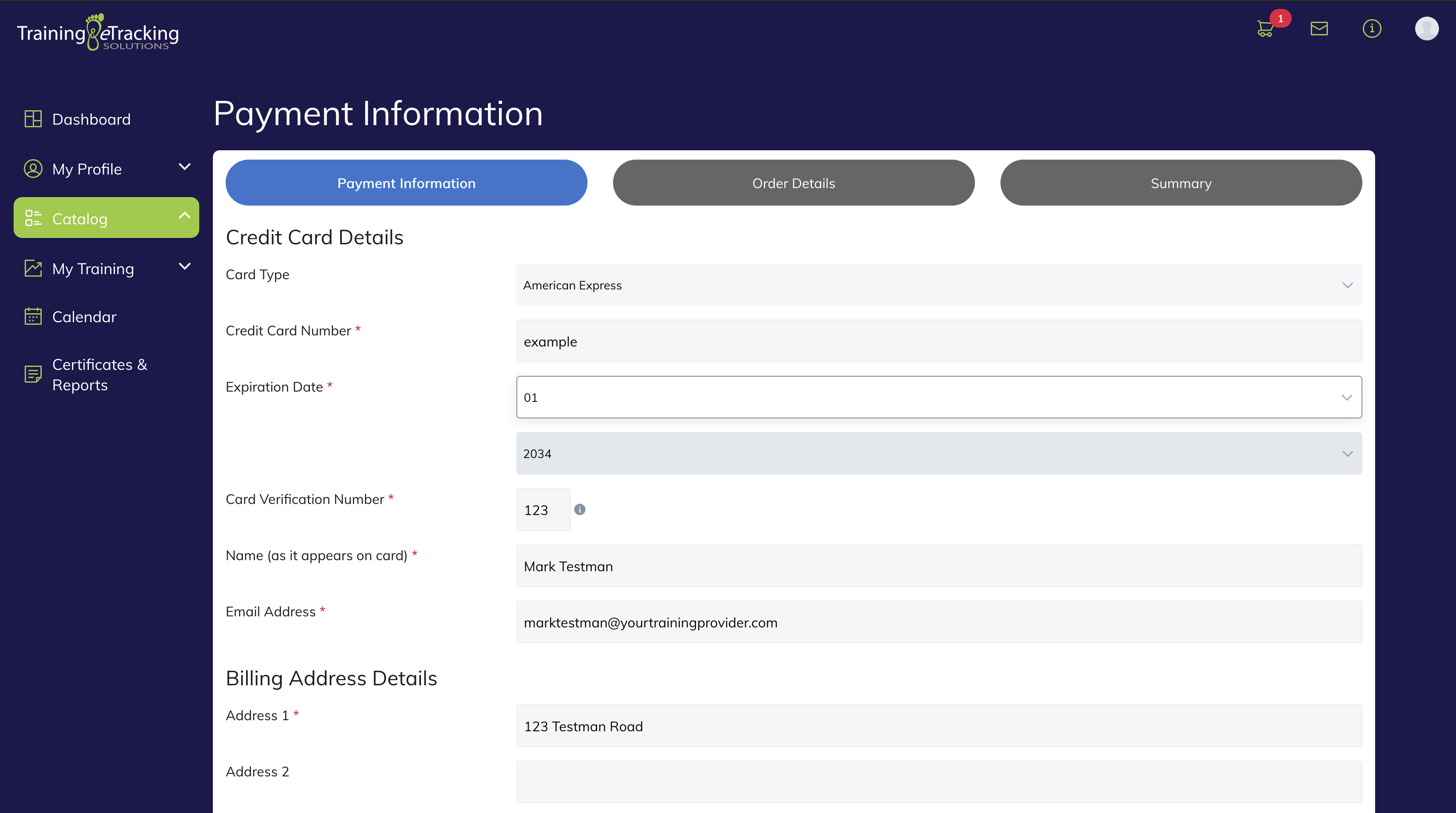Click the CVV info tooltip icon
Screen dimensions: 1456x813
click(x=579, y=510)
